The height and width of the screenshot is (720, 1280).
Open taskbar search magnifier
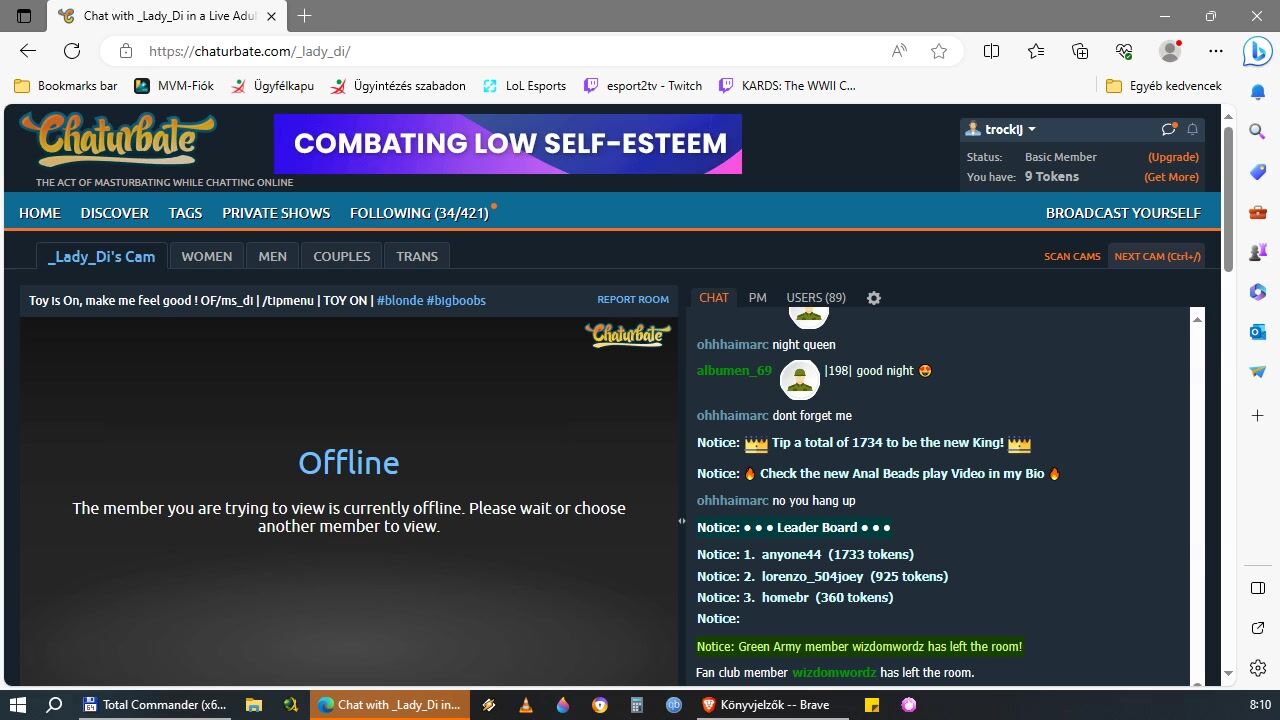54,704
